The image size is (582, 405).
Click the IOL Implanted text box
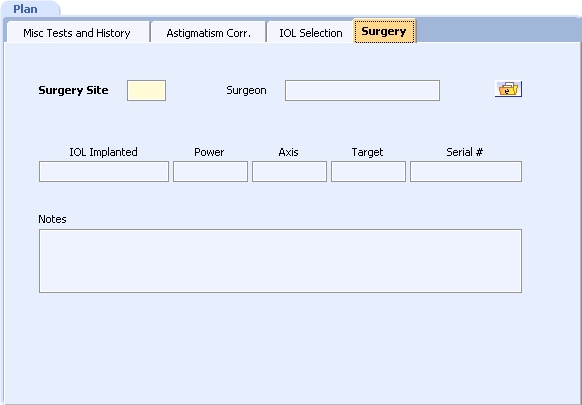pos(104,171)
